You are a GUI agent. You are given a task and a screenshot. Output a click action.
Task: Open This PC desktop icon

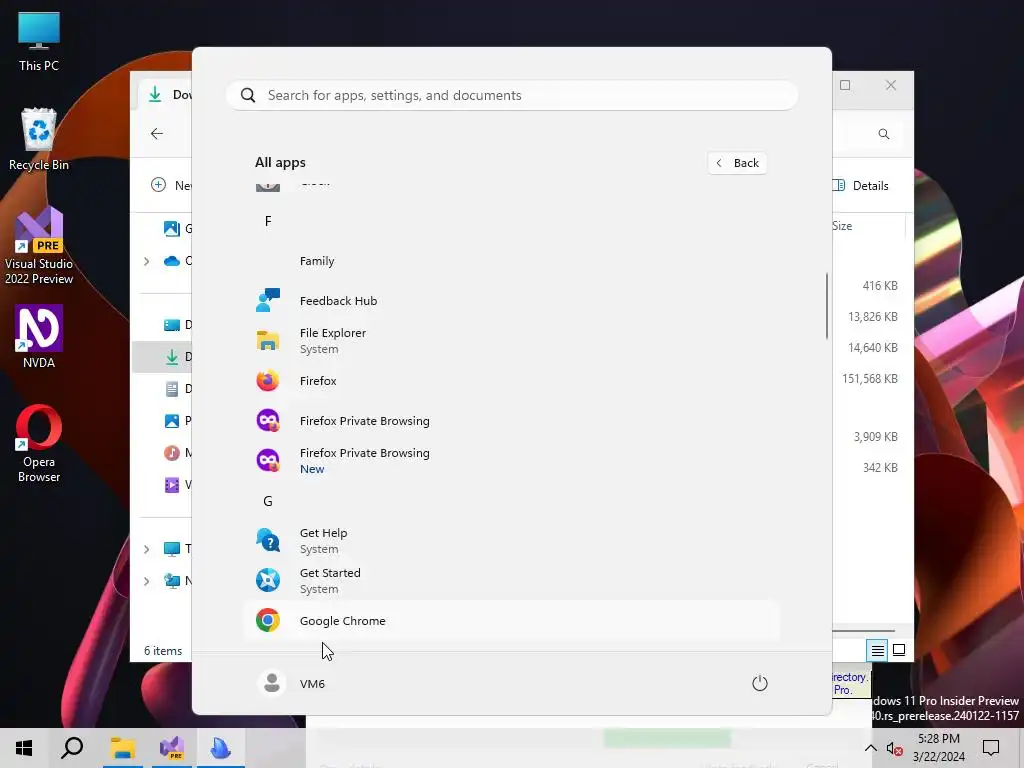click(x=39, y=40)
